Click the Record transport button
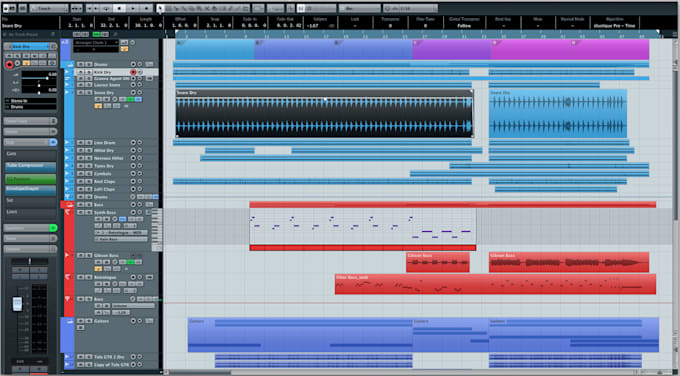Image resolution: width=680 pixels, height=376 pixels. point(147,8)
